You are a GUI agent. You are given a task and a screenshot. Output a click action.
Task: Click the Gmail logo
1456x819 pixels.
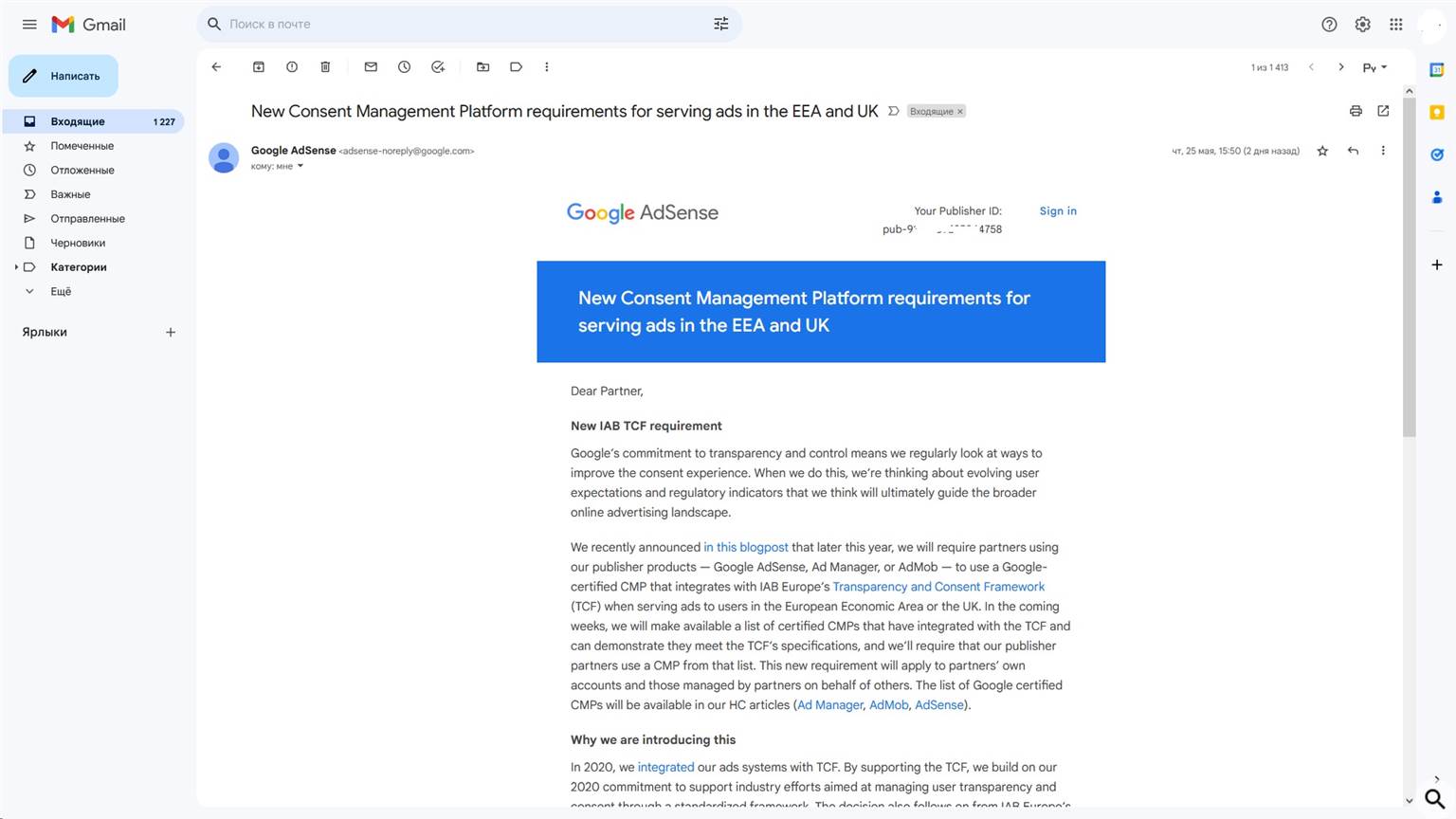coord(89,25)
